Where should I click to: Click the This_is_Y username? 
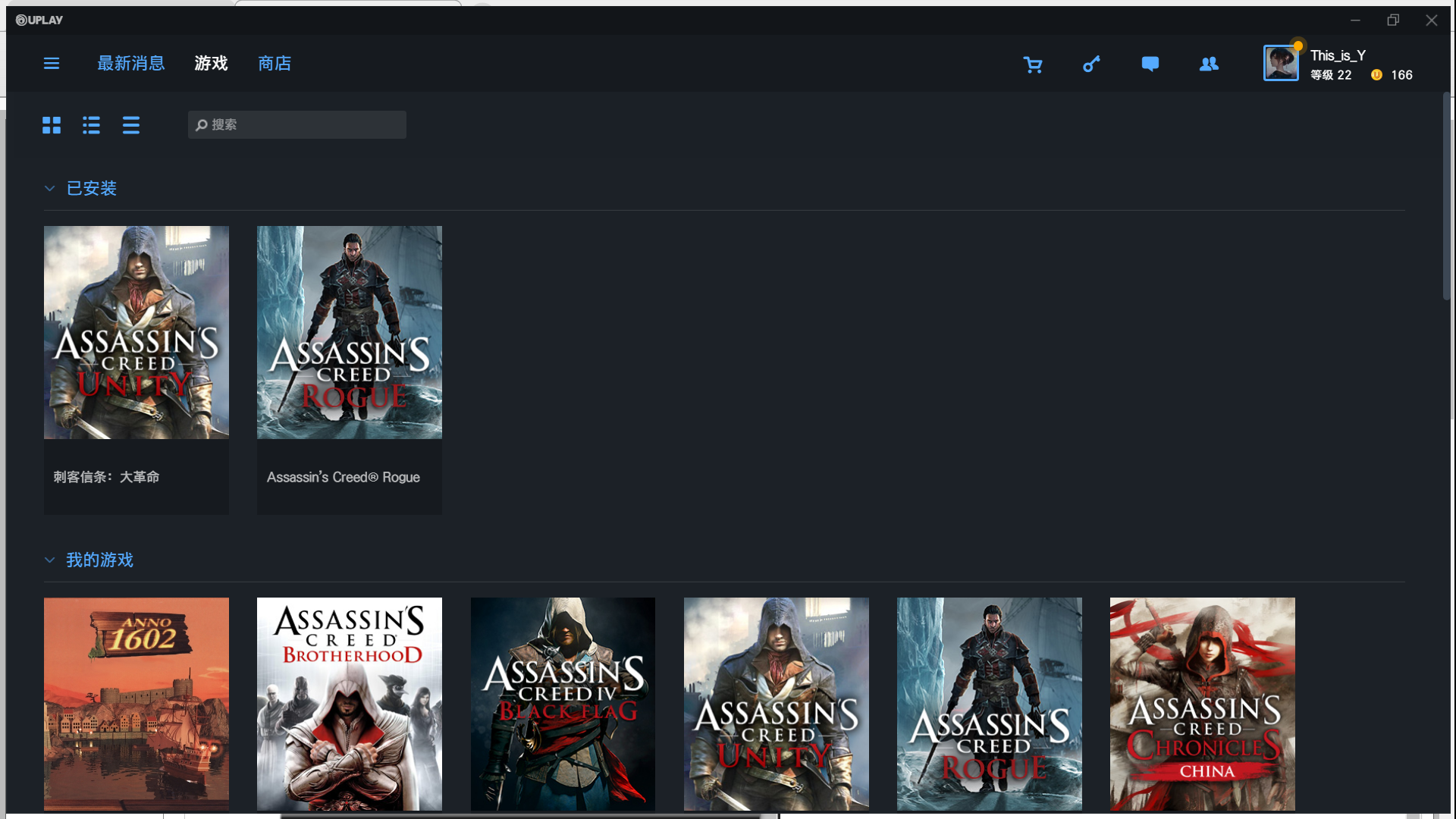[1338, 55]
